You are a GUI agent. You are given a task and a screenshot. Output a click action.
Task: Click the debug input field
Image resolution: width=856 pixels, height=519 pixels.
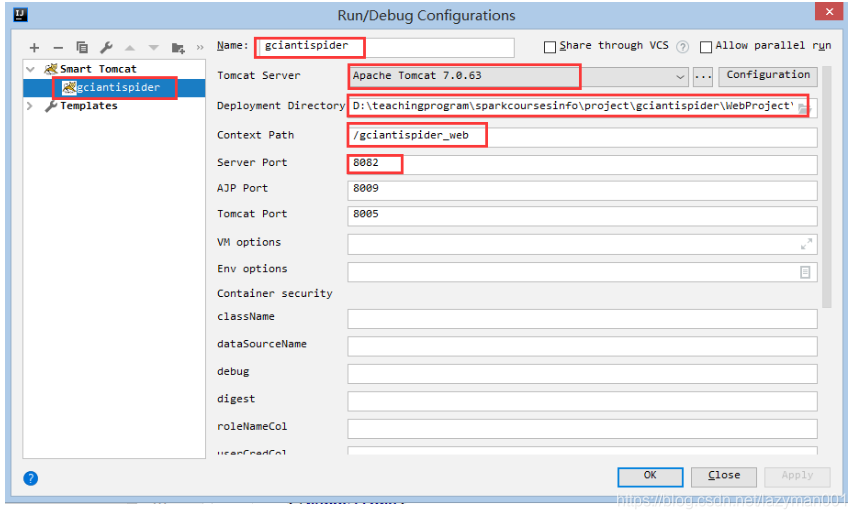(x=582, y=373)
